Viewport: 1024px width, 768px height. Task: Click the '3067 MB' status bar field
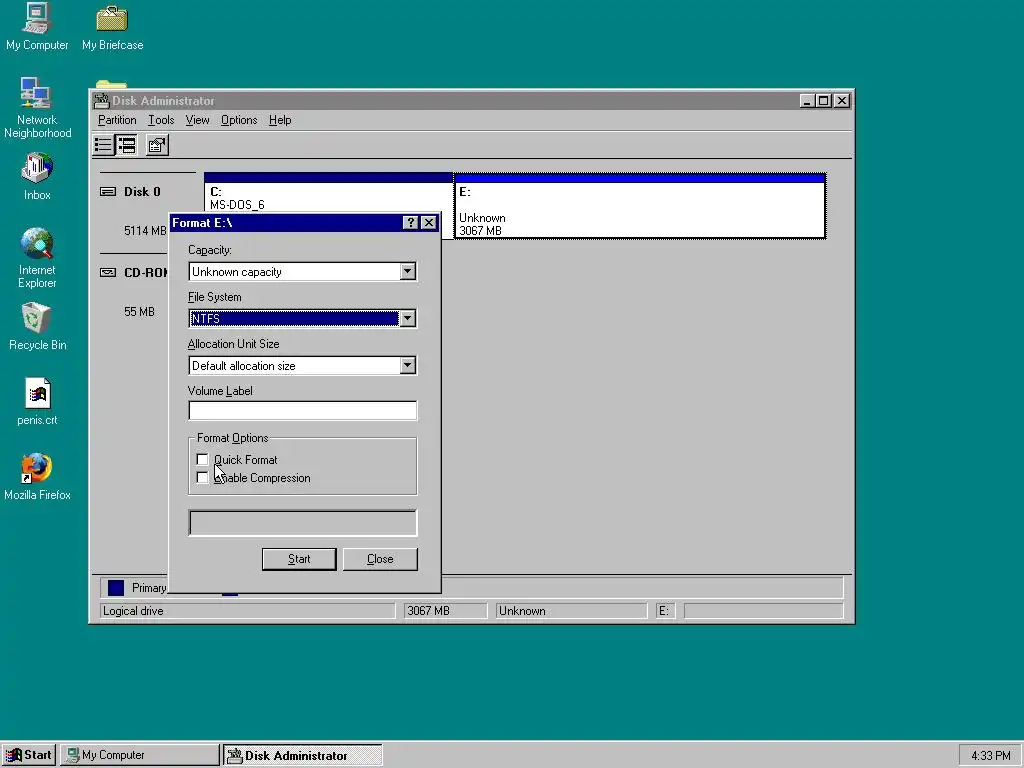(x=445, y=611)
